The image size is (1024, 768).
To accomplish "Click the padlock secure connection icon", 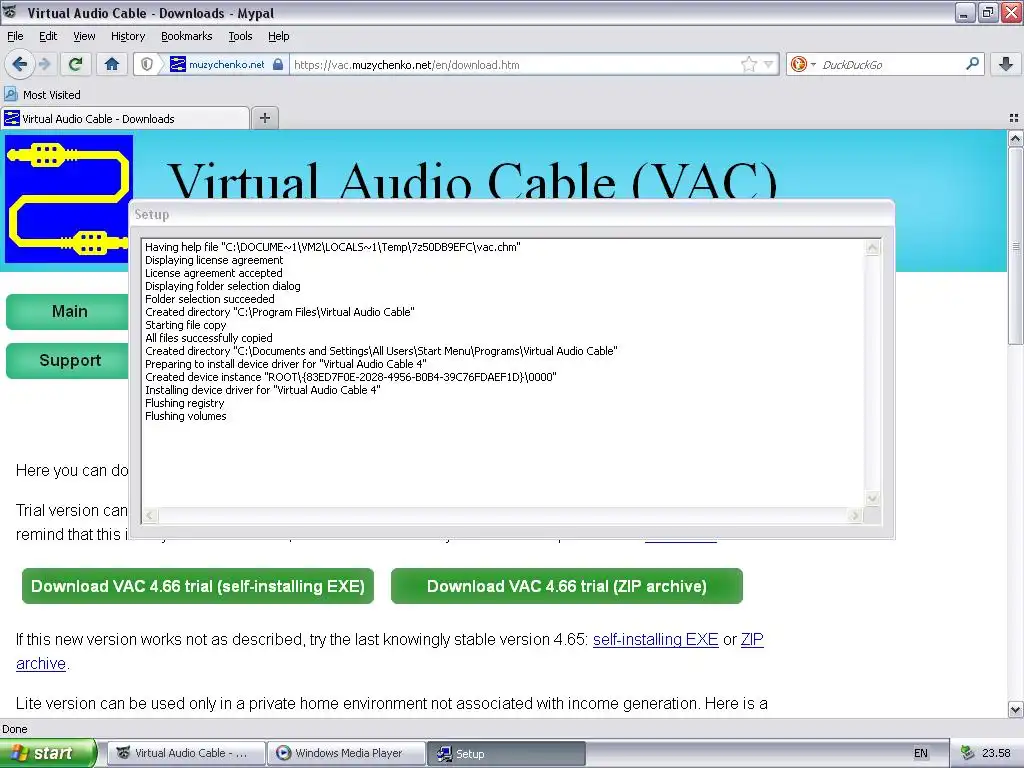I will [278, 64].
